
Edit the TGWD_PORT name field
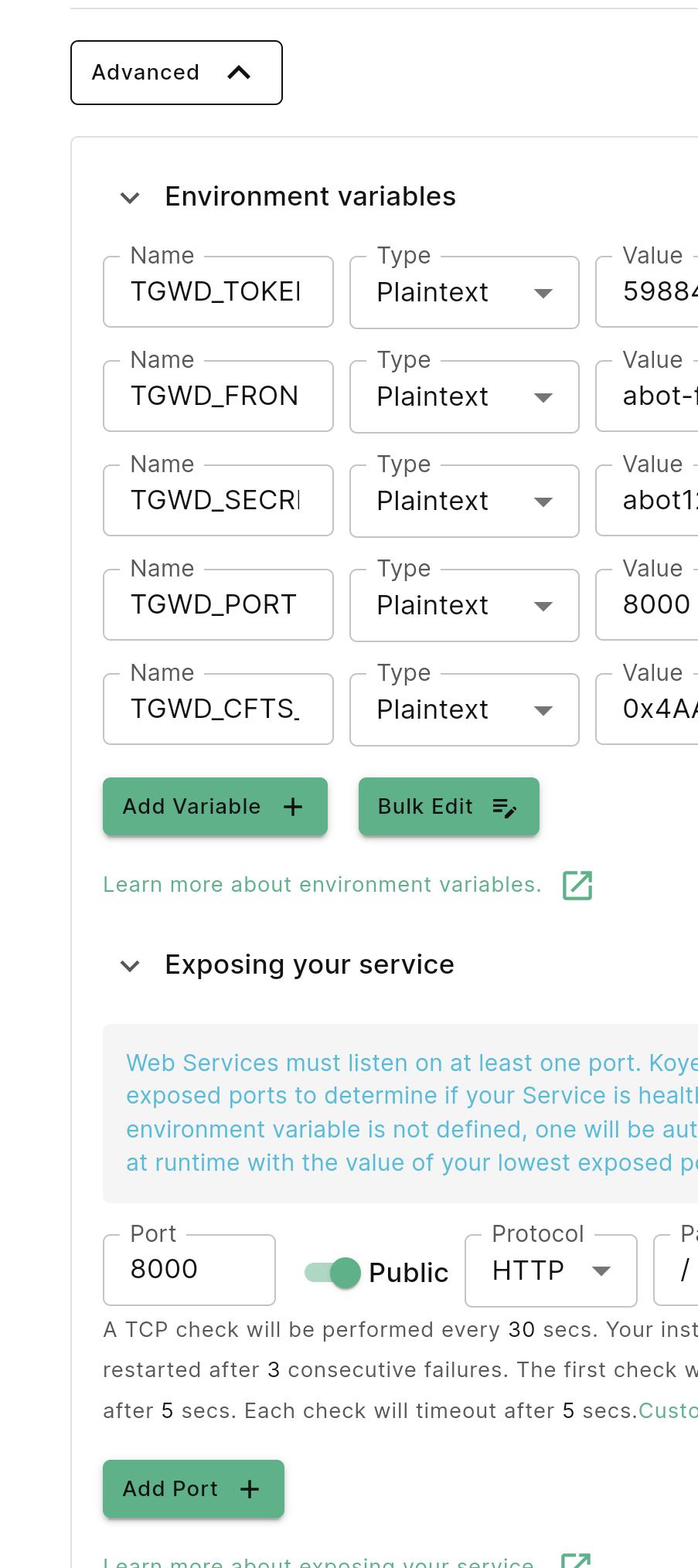[218, 605]
